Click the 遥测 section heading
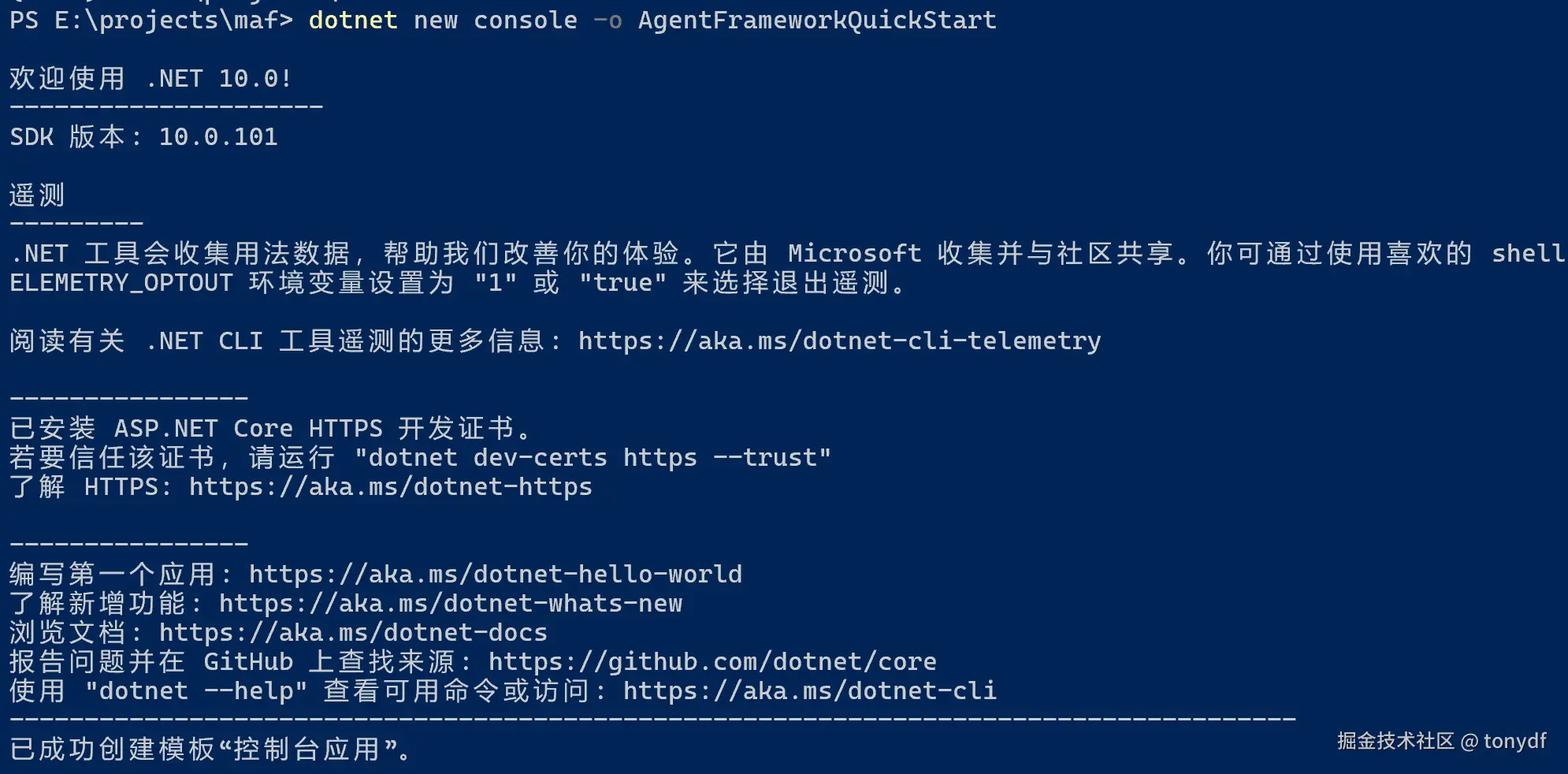Viewport: 1568px width, 774px height. tap(37, 195)
